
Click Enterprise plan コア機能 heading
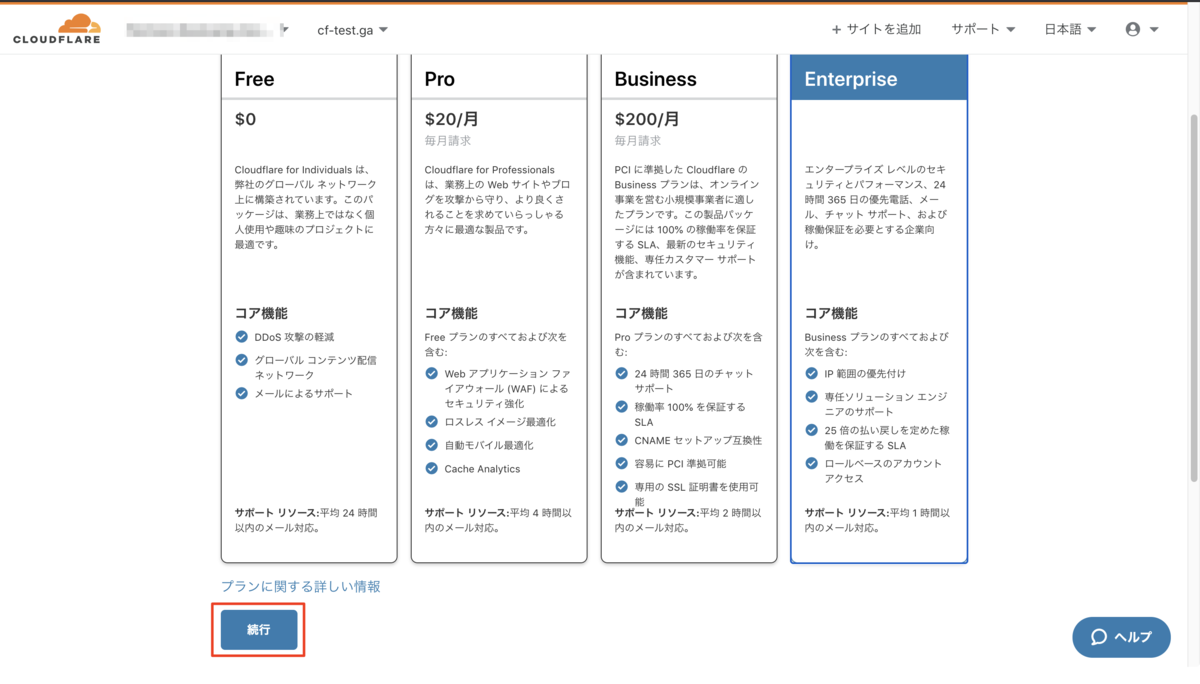coord(831,313)
